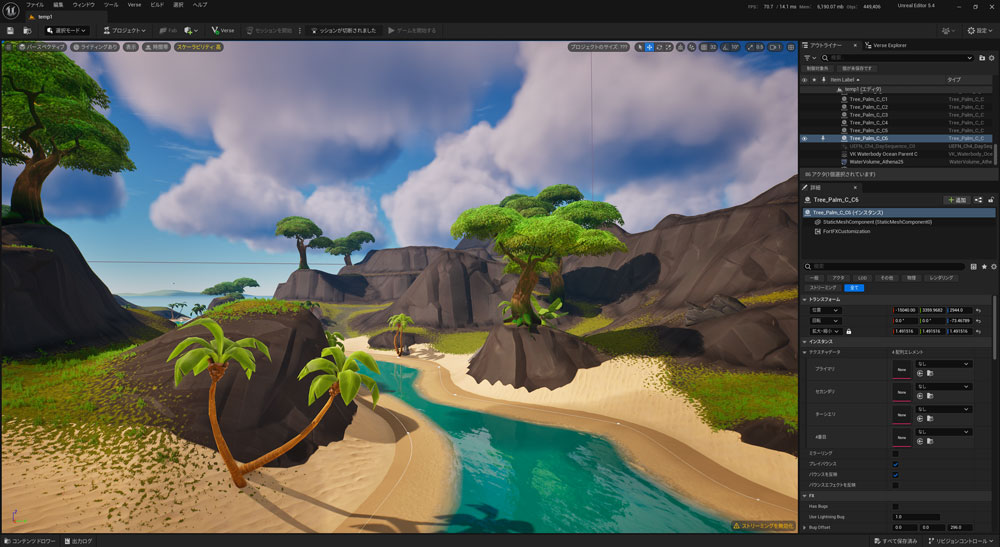Activate the translate (move) gizmo tool

click(649, 47)
